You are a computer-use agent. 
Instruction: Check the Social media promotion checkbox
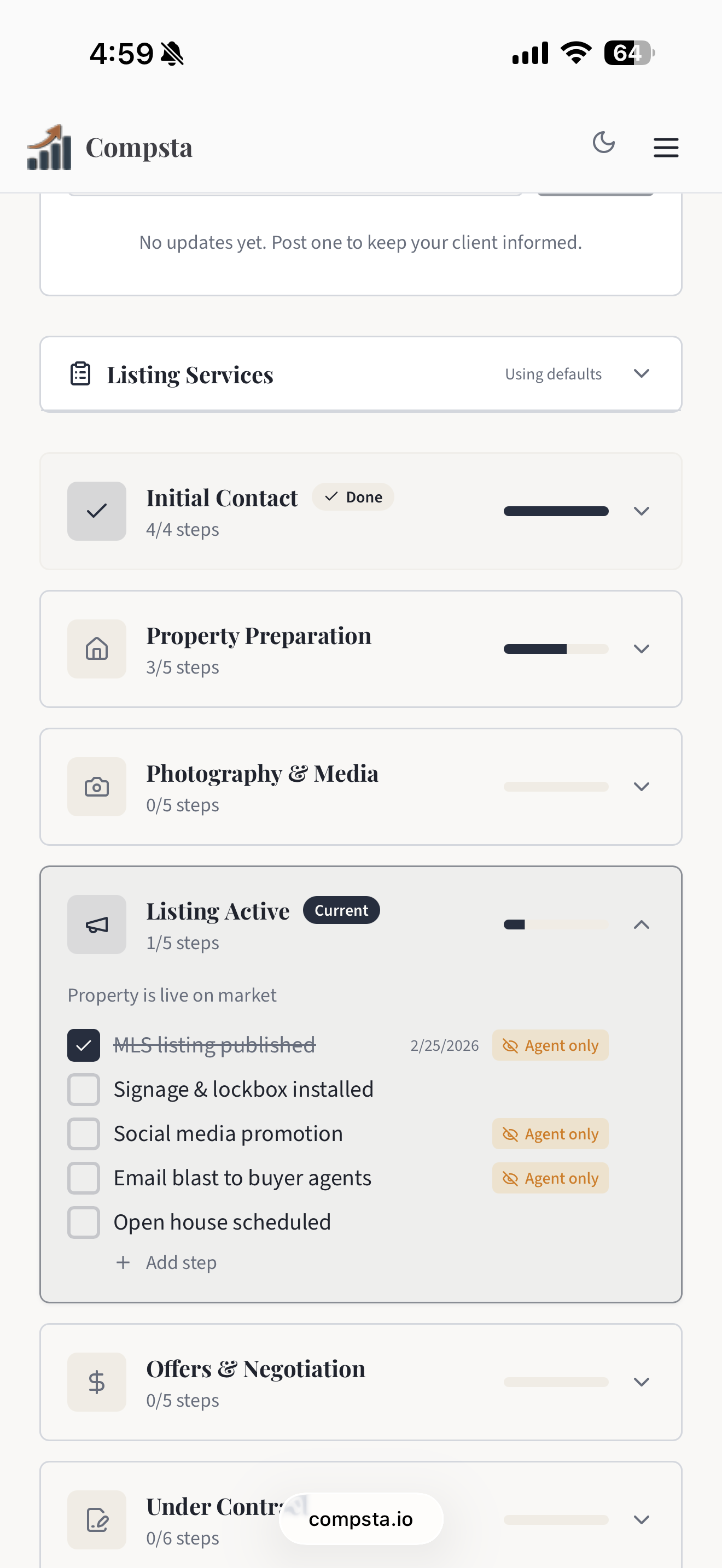tap(83, 1133)
